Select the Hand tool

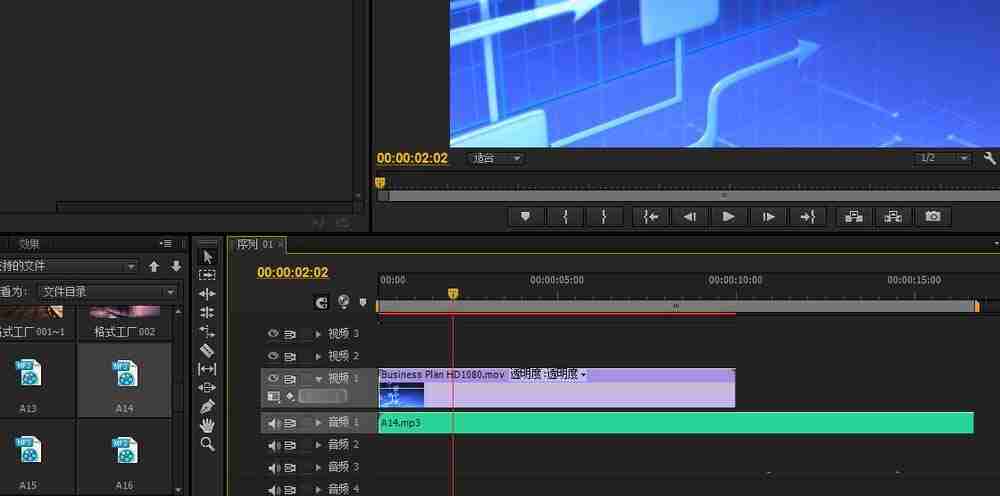point(207,425)
